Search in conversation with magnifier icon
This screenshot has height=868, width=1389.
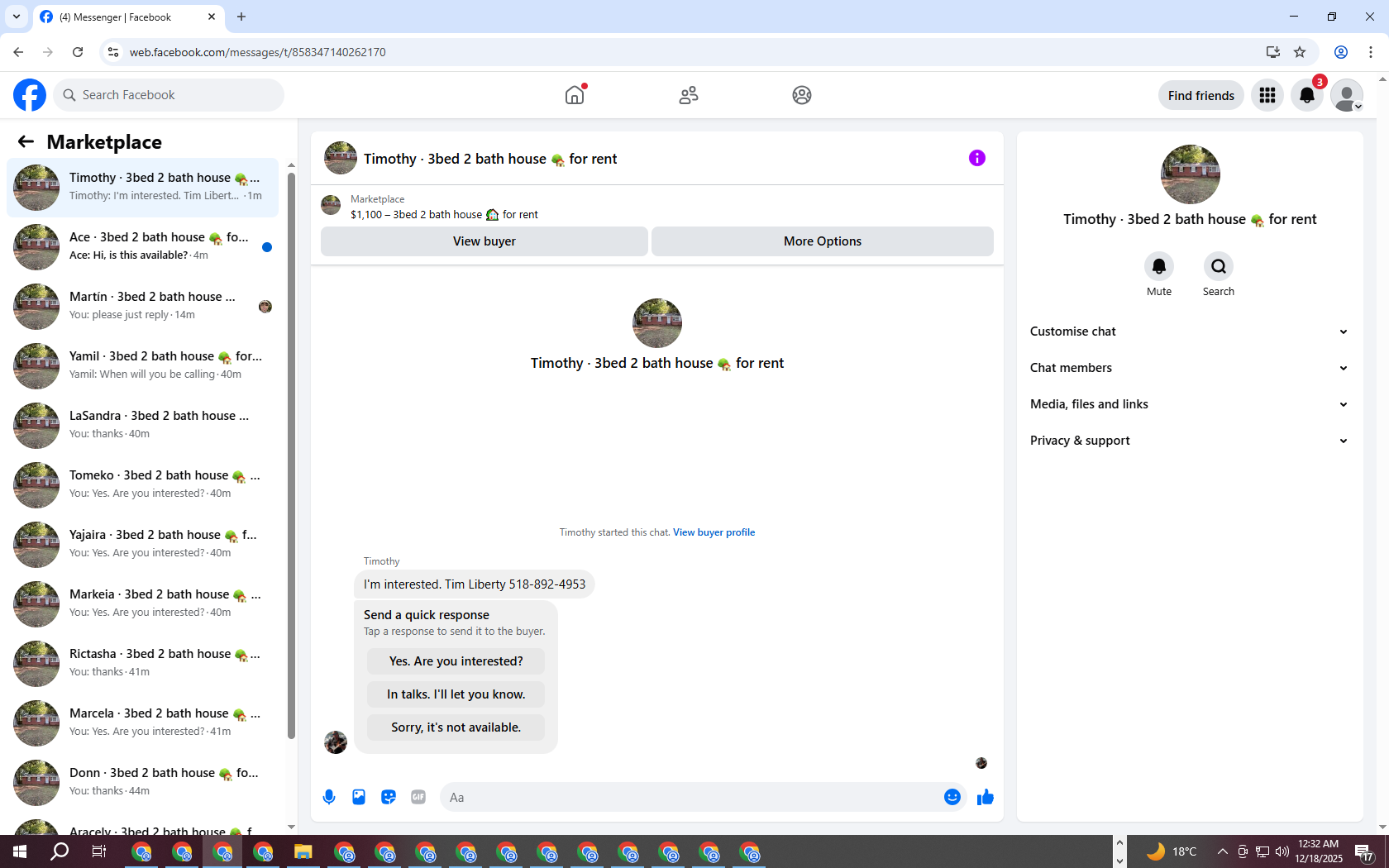point(1219,266)
